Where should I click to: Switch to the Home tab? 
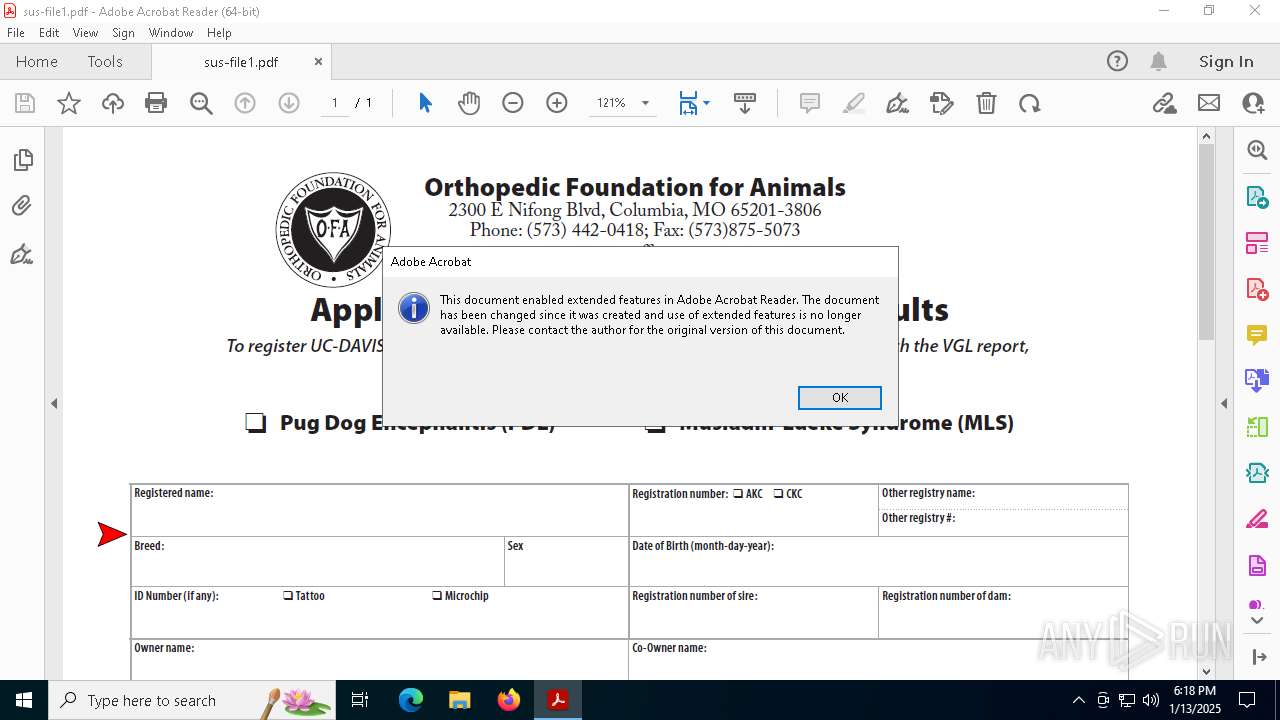(37, 62)
